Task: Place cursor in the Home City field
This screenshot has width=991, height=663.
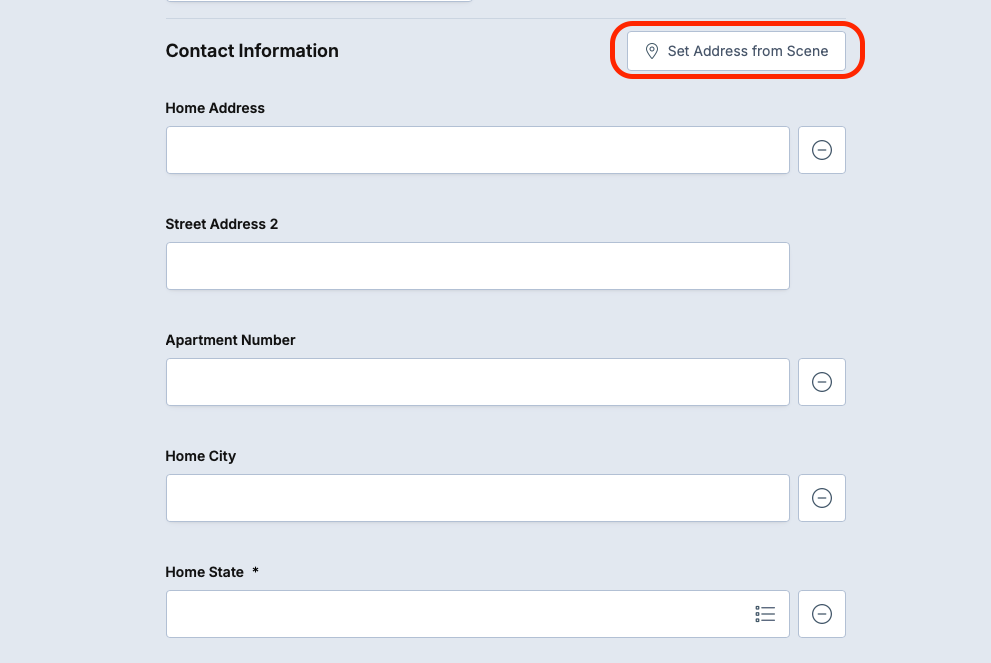Action: (477, 498)
